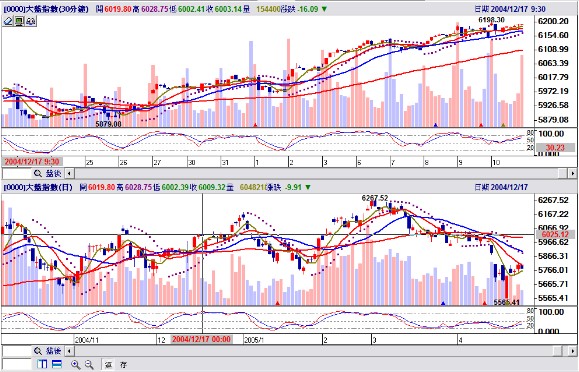The image size is (579, 372).
Task: Click right scroll arrow of 30-minute chart scrollbar
Action: [572, 173]
